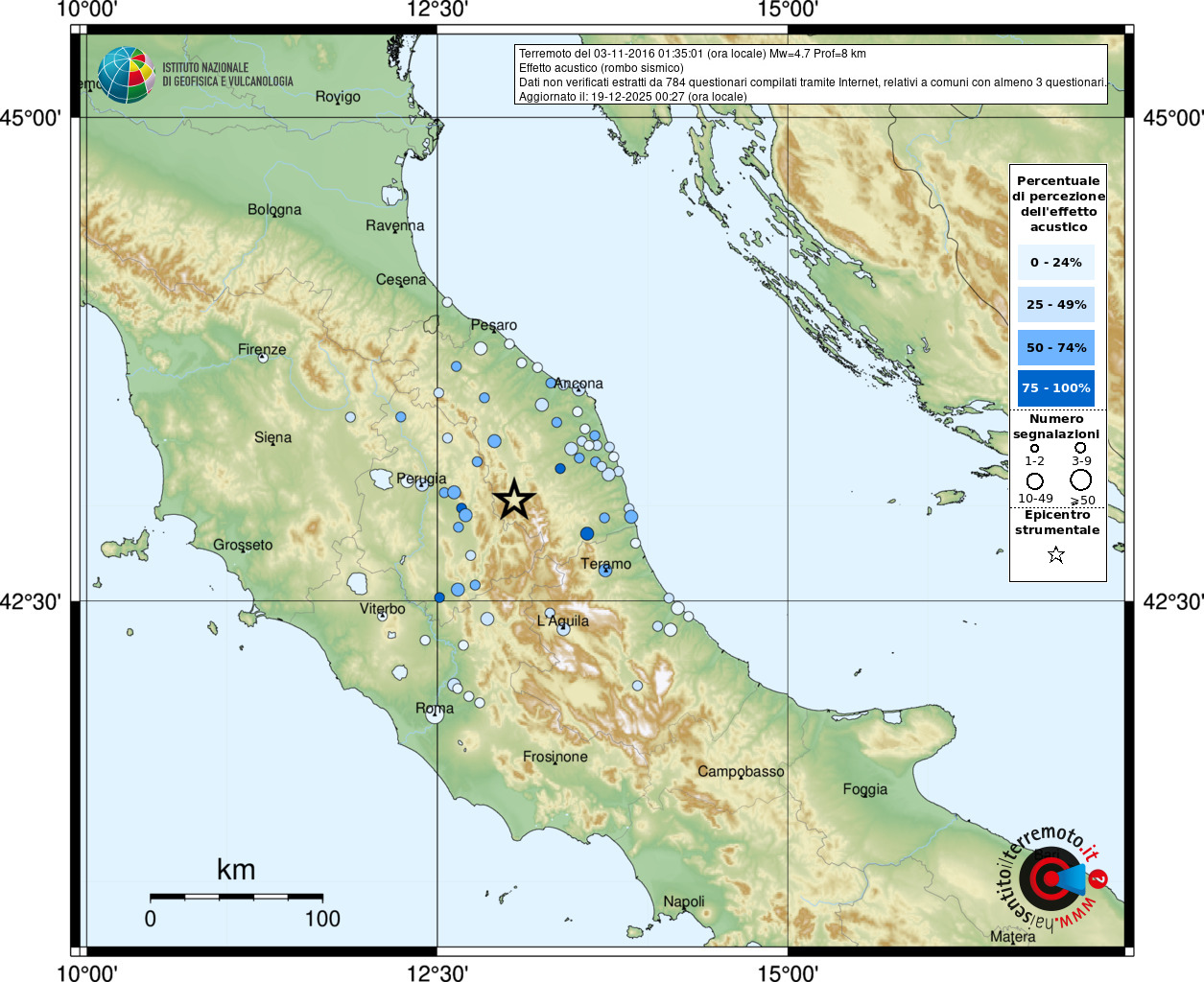Click the Siena city label

(272, 437)
